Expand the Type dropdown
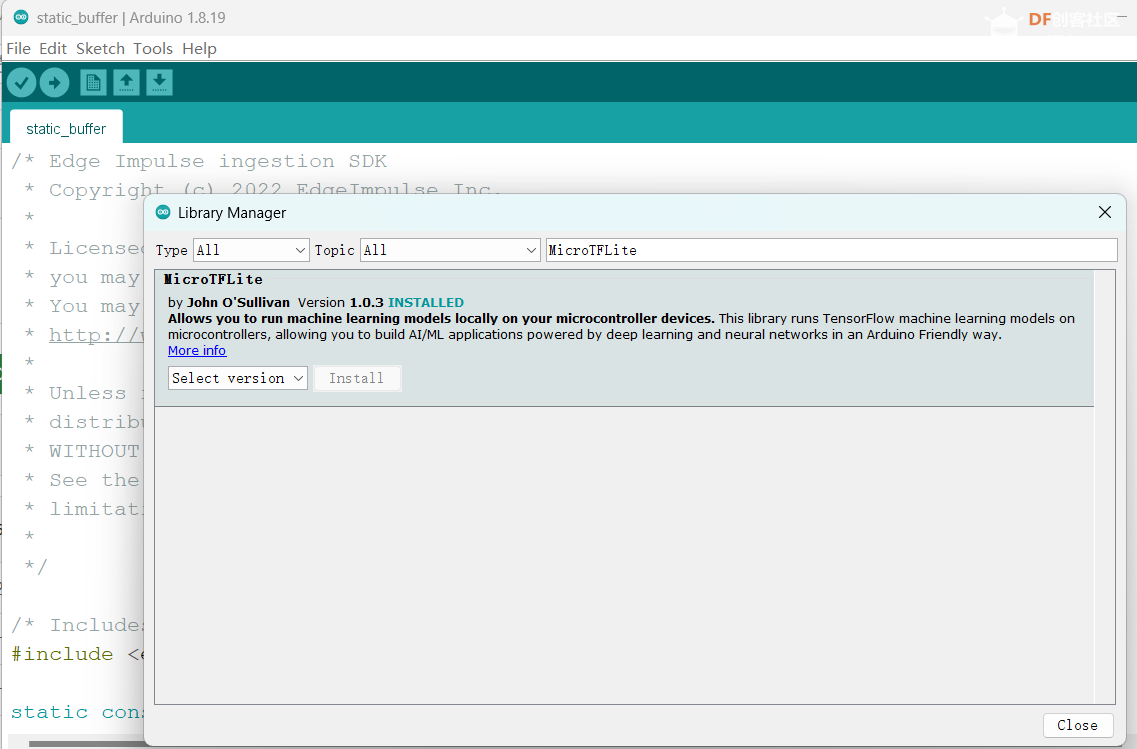The image size is (1137, 749). pos(251,250)
